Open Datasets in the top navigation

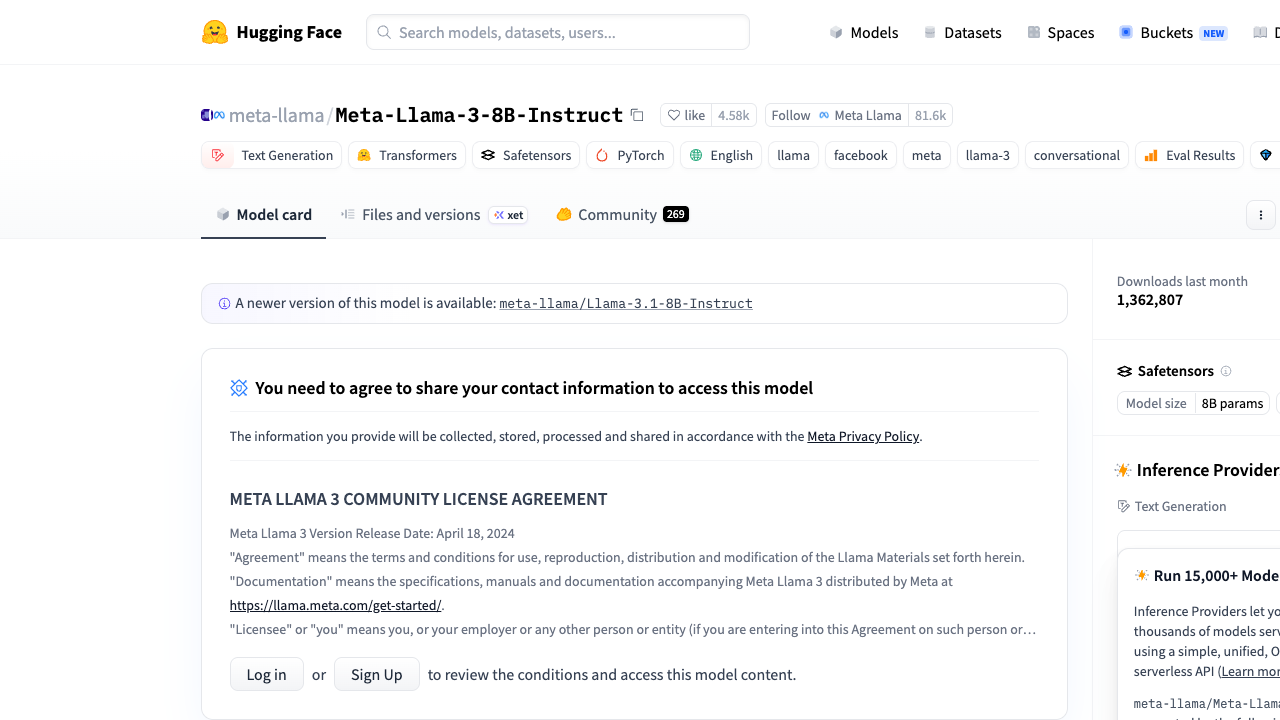pyautogui.click(x=962, y=32)
